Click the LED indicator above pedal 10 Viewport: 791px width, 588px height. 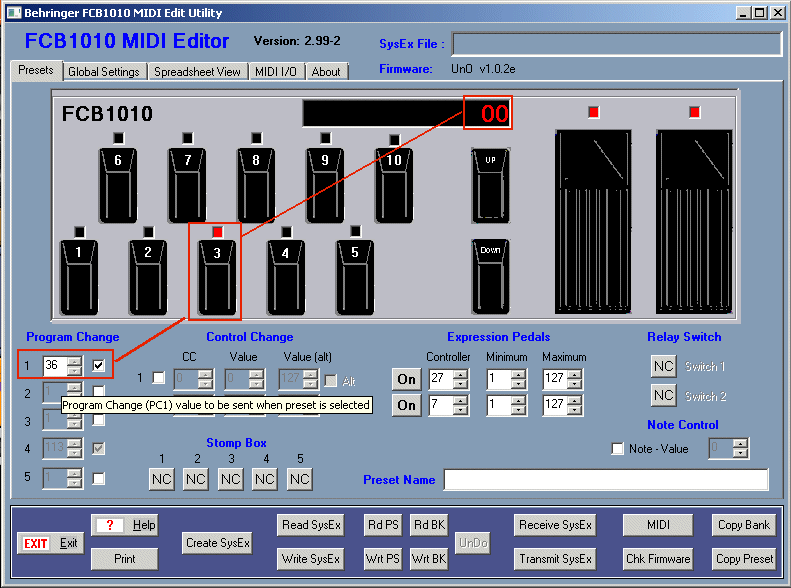pos(394,139)
